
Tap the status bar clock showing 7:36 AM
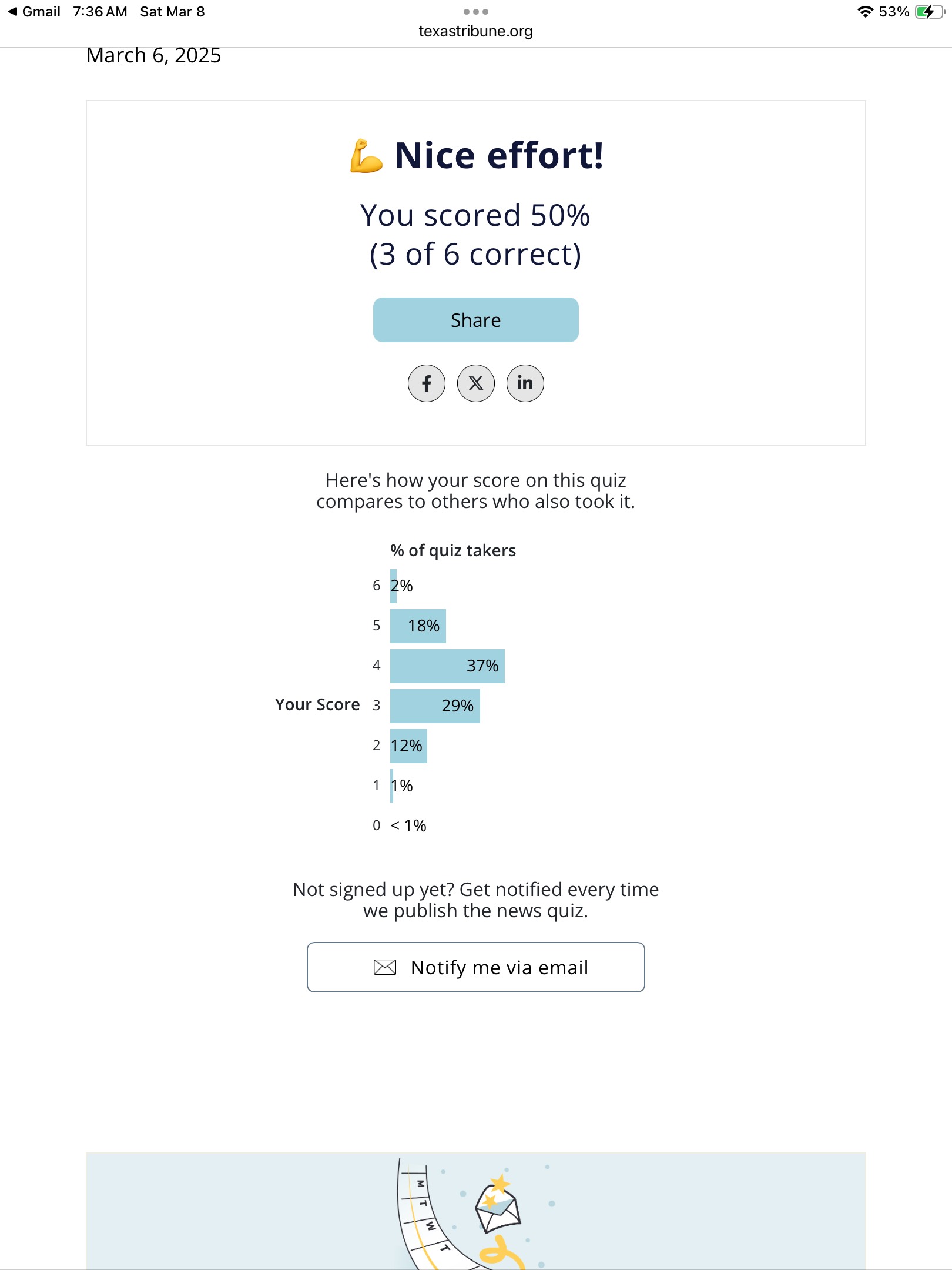click(x=100, y=12)
